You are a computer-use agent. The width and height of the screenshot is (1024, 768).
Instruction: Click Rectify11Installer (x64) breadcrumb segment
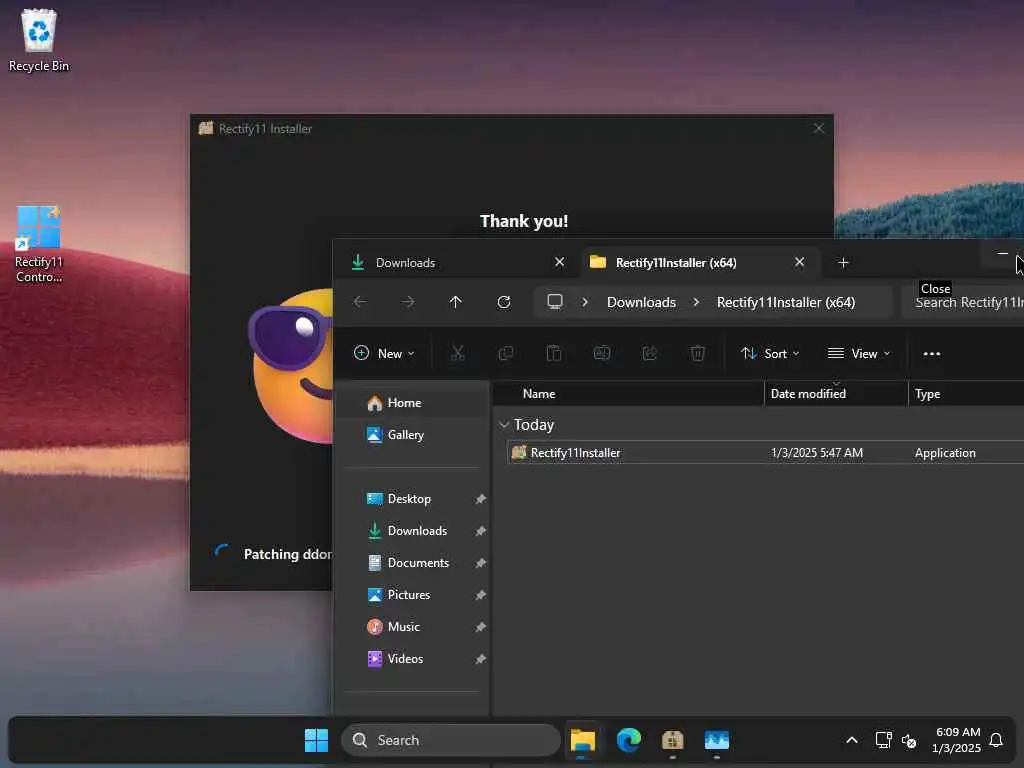click(x=786, y=302)
